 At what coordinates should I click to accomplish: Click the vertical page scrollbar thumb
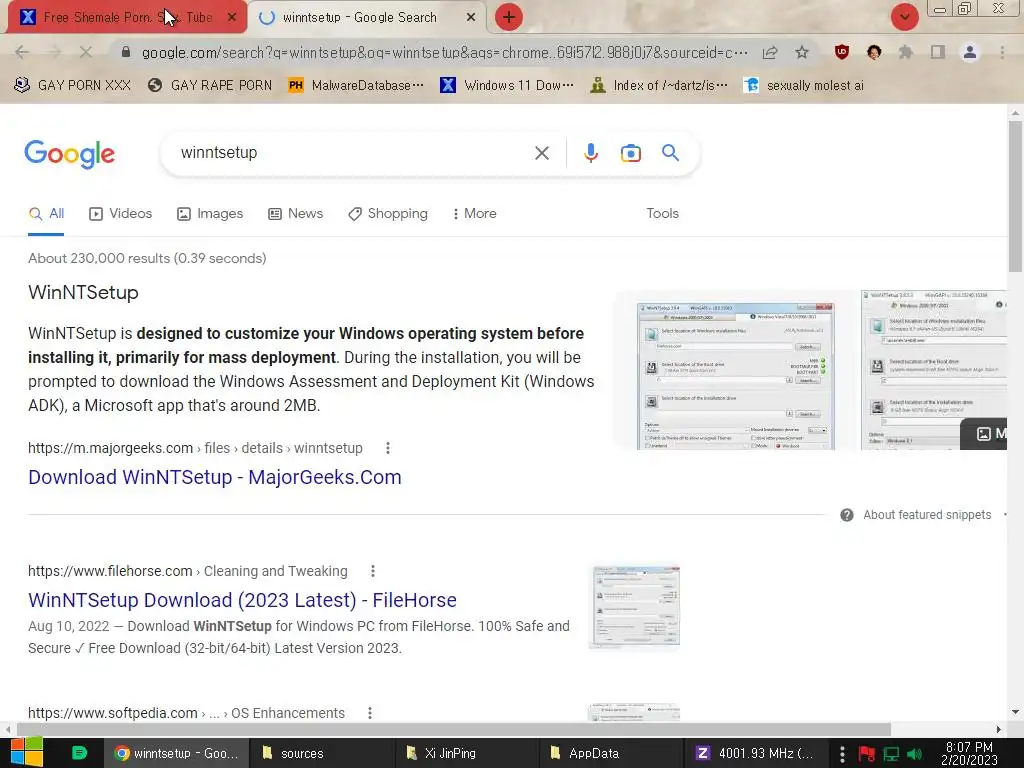1015,196
